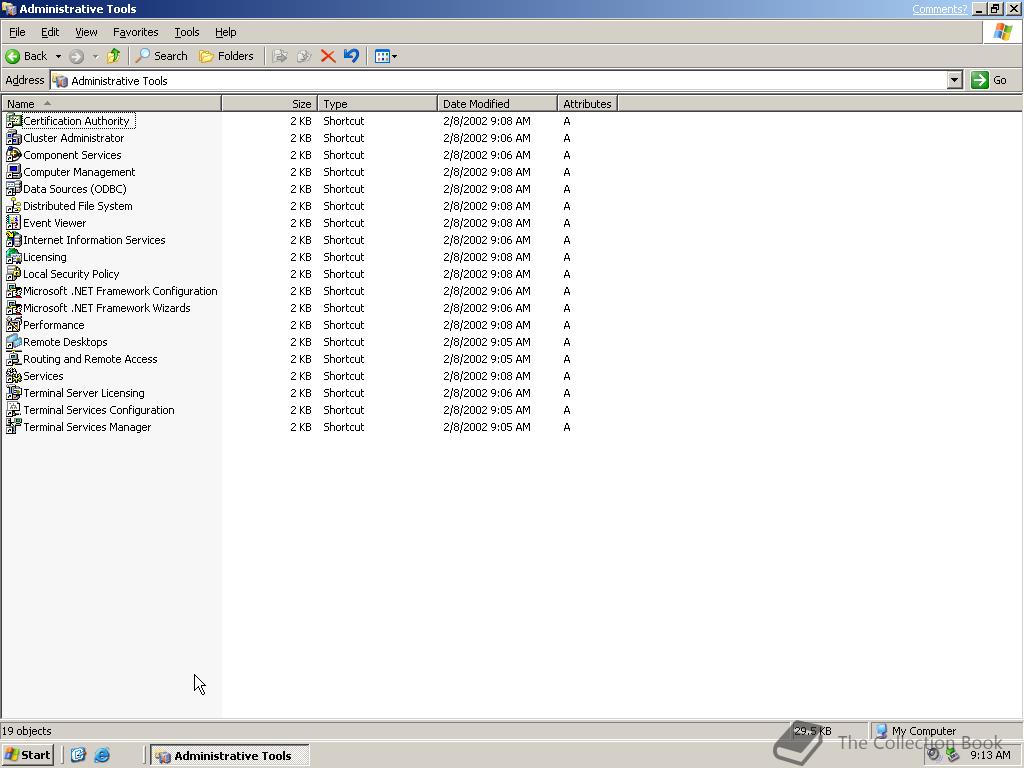The image size is (1024, 768).
Task: Click the Terminal Server Licensing icon
Action: [x=13, y=392]
